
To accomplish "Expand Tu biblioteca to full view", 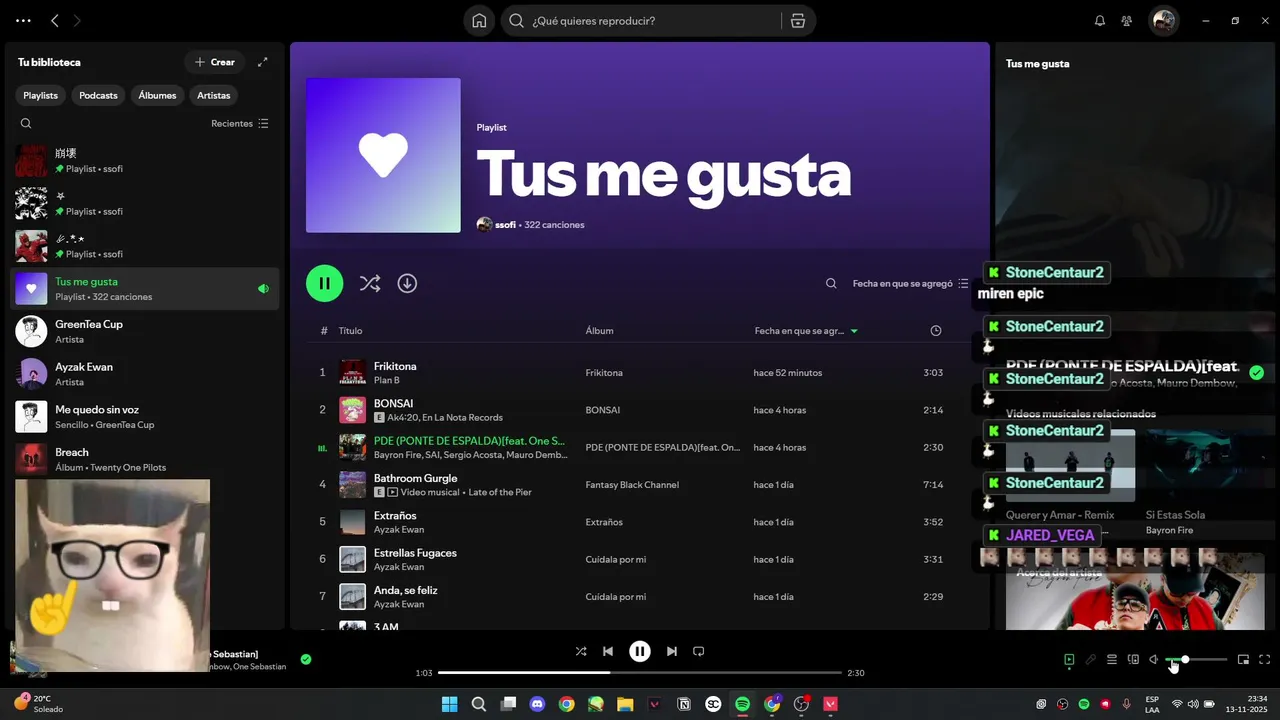I will (x=262, y=62).
